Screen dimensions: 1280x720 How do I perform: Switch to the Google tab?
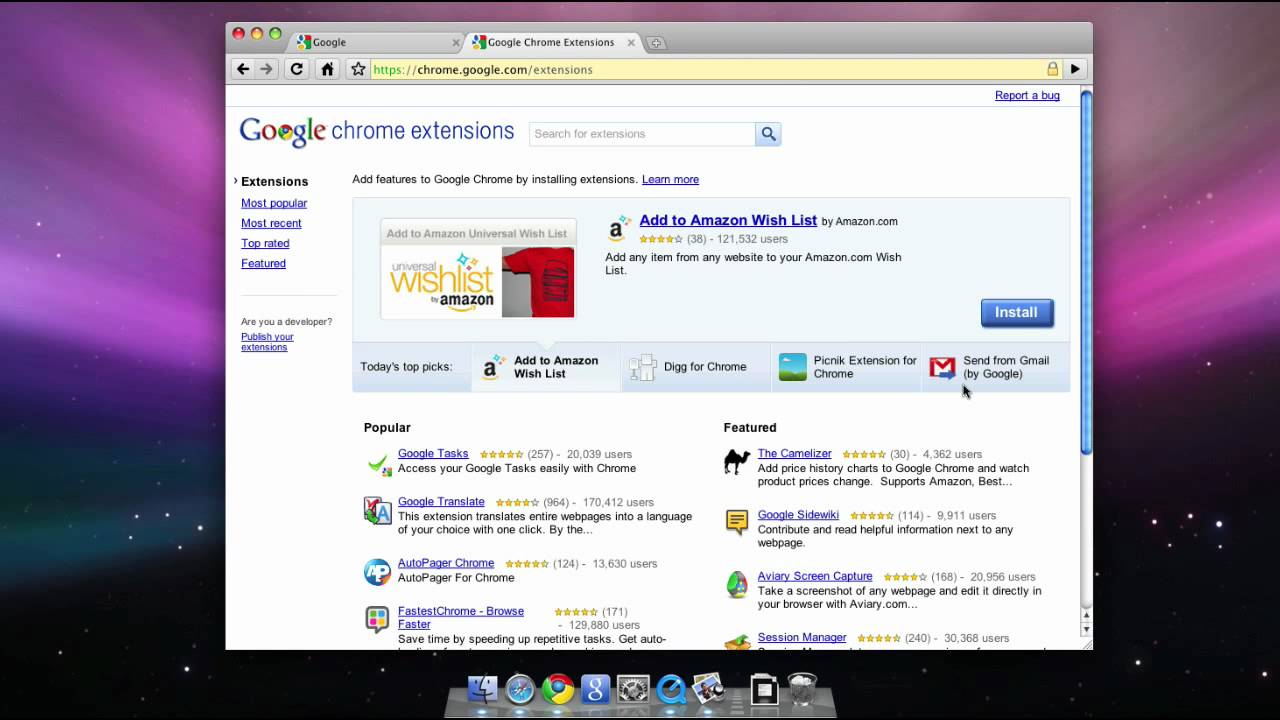coord(377,43)
